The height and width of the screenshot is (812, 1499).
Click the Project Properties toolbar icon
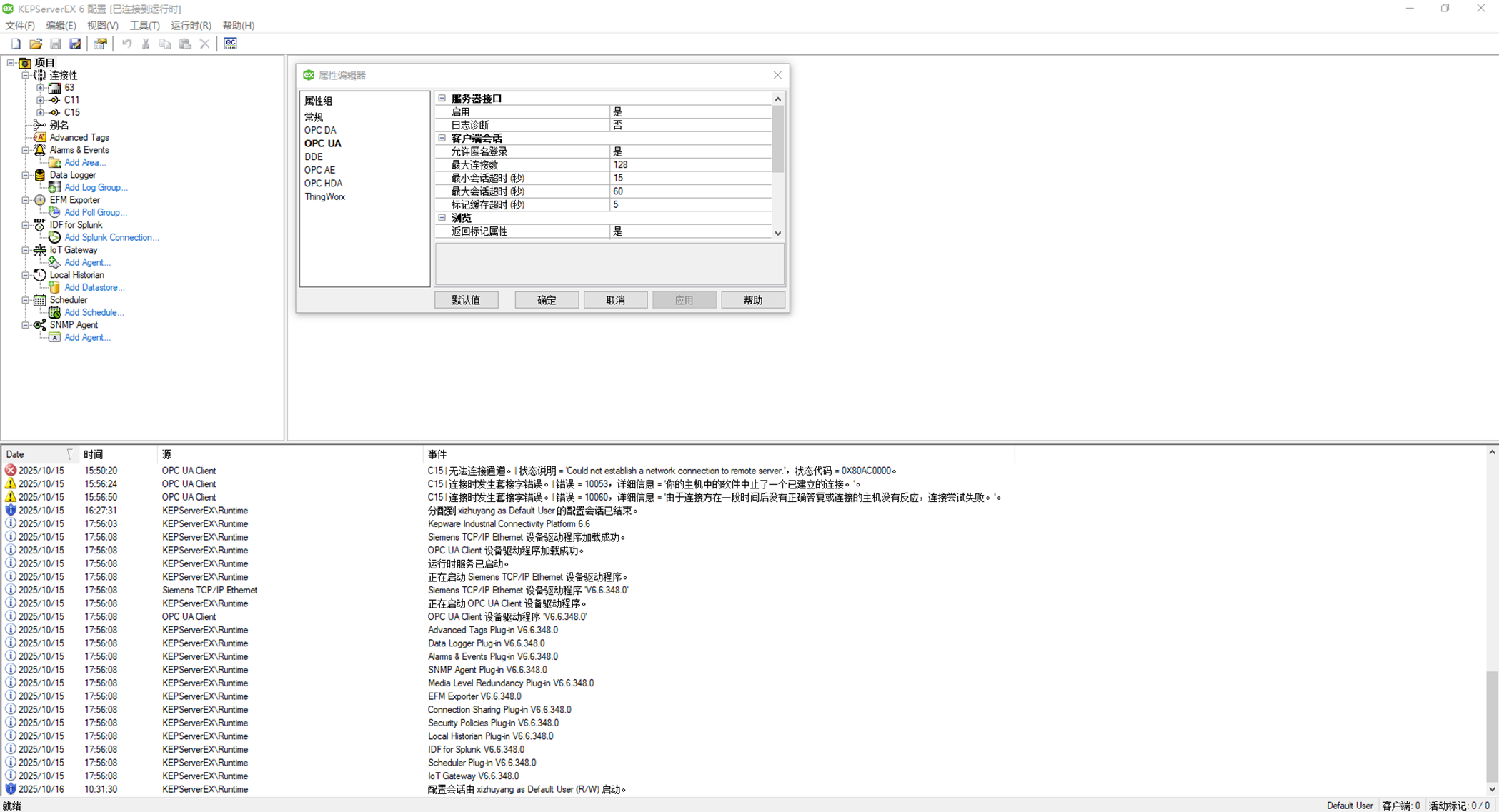coord(101,44)
